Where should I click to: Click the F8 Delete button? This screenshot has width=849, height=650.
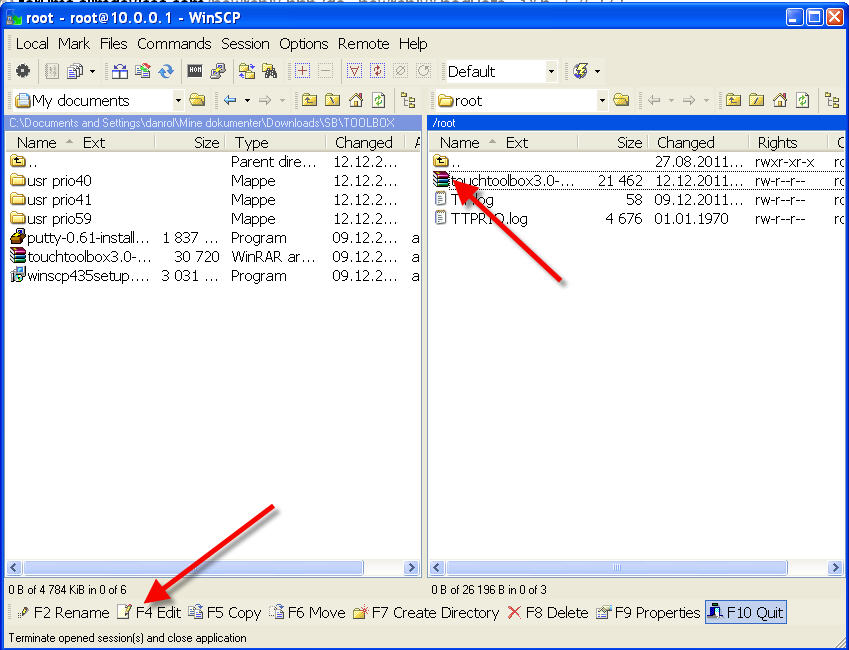[548, 613]
